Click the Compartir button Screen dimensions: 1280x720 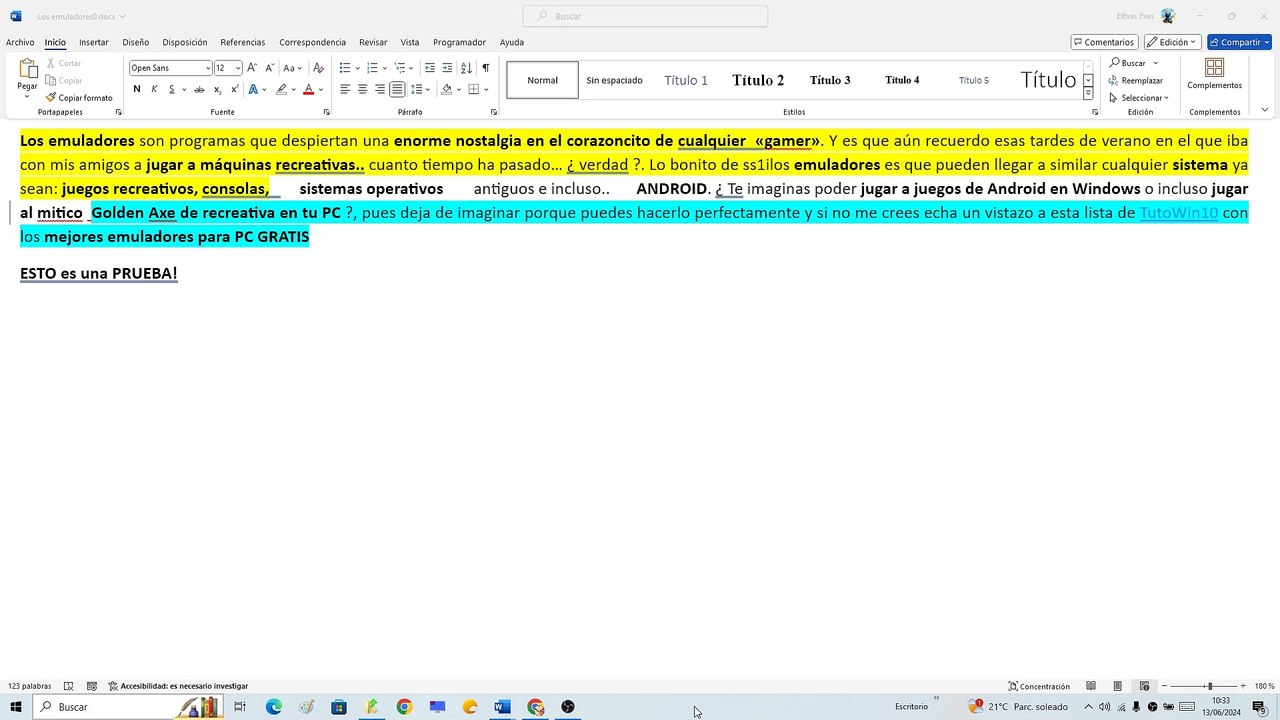coord(1239,42)
